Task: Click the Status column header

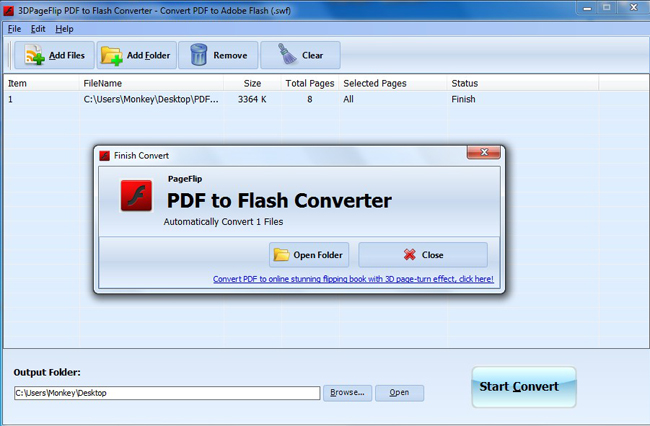Action: click(523, 83)
